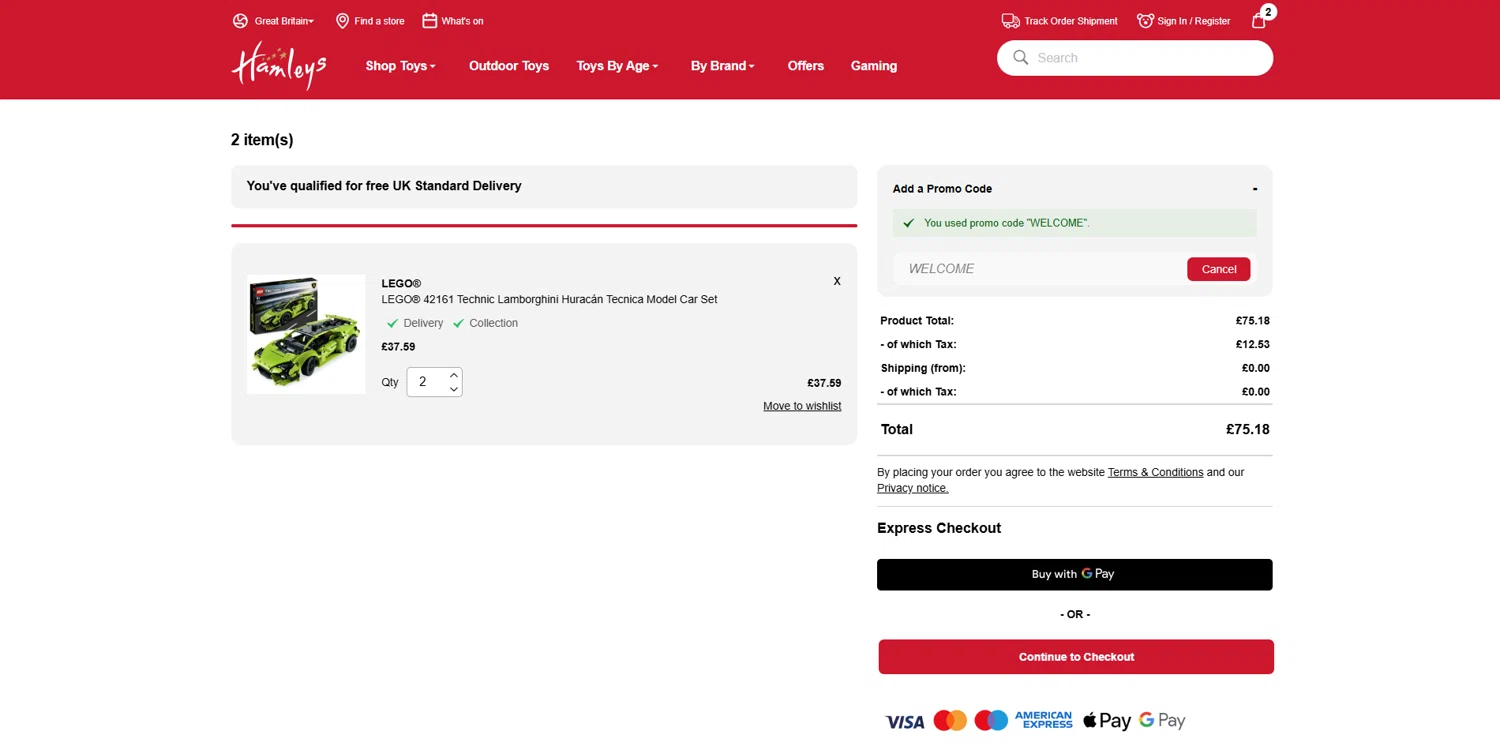Click the Sign In bear icon

[1146, 21]
